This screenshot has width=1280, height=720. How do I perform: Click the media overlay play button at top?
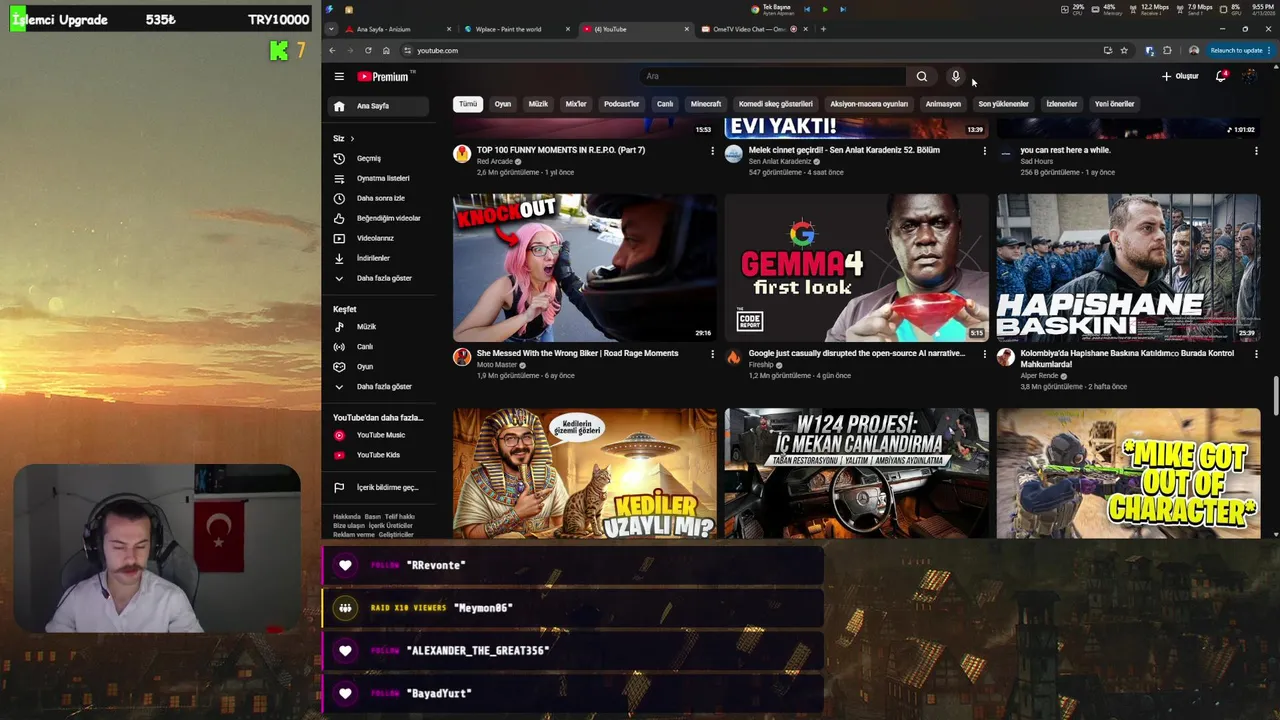click(824, 9)
